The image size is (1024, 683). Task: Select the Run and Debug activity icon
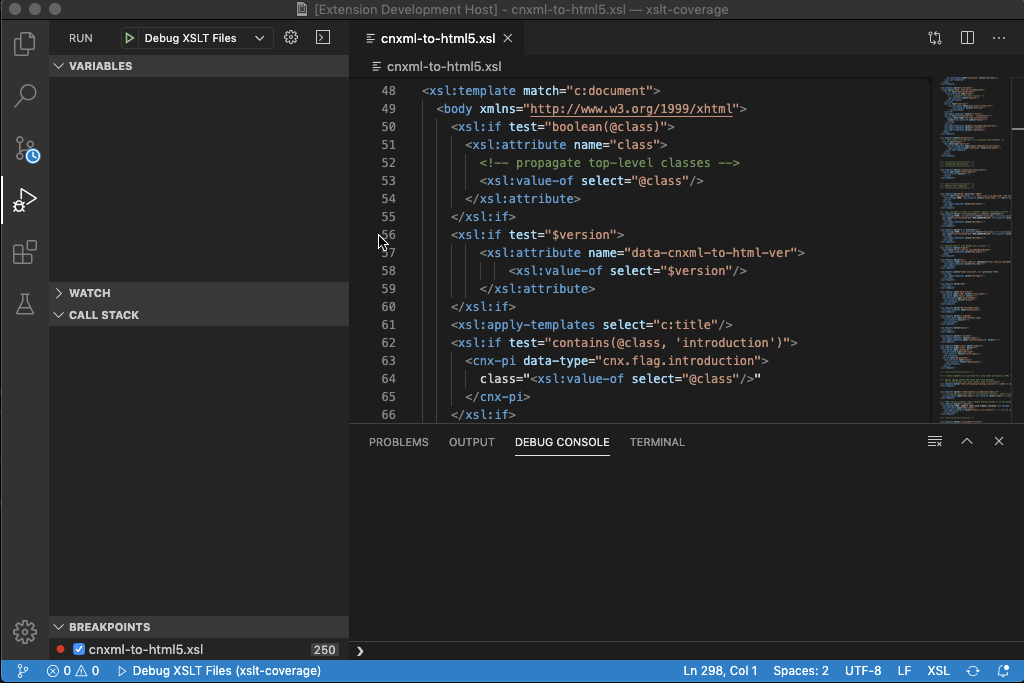click(x=25, y=200)
